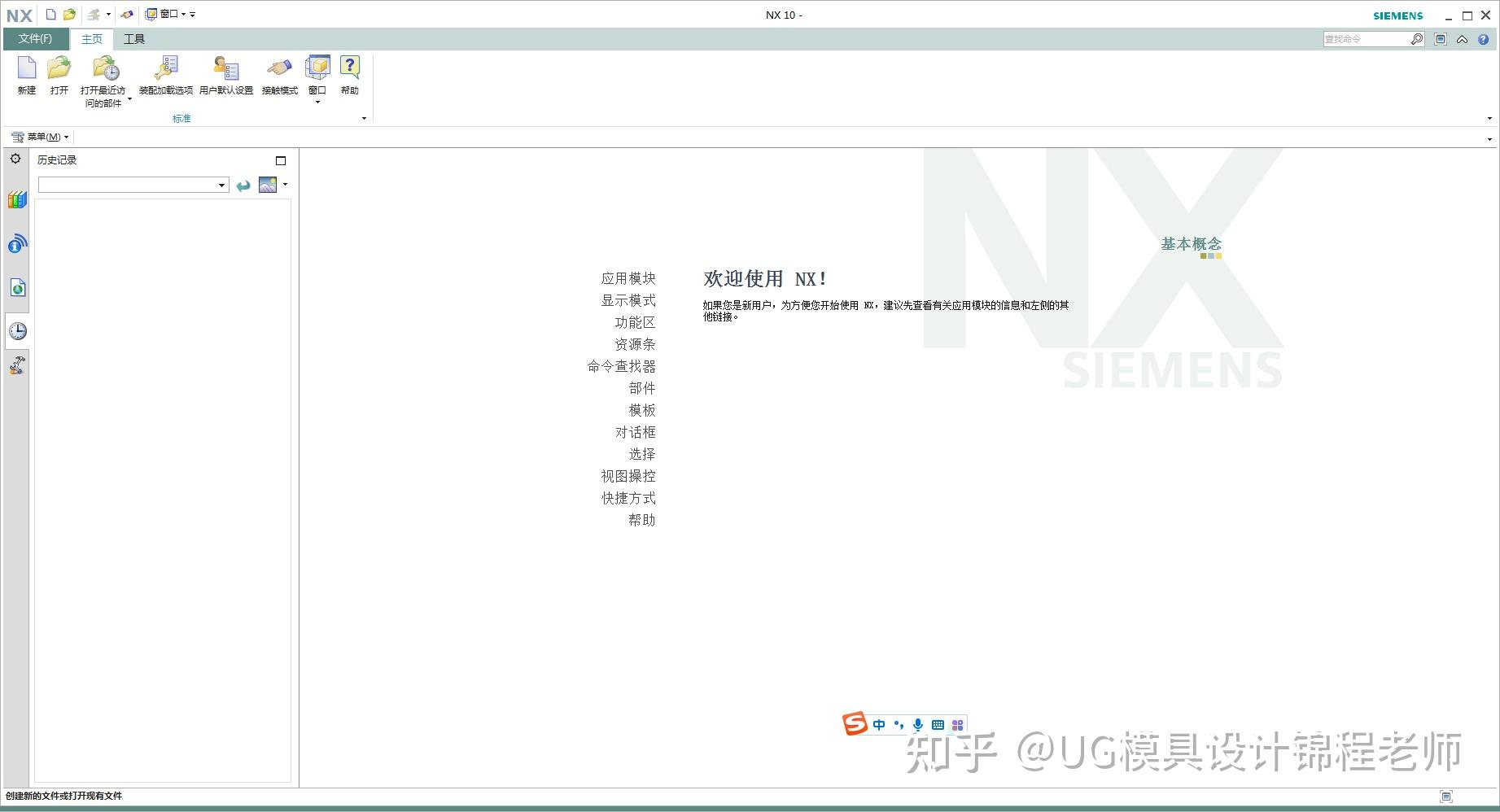Click the blue return arrow in history panel
Viewport: 1500px width, 812px height.
click(x=243, y=186)
